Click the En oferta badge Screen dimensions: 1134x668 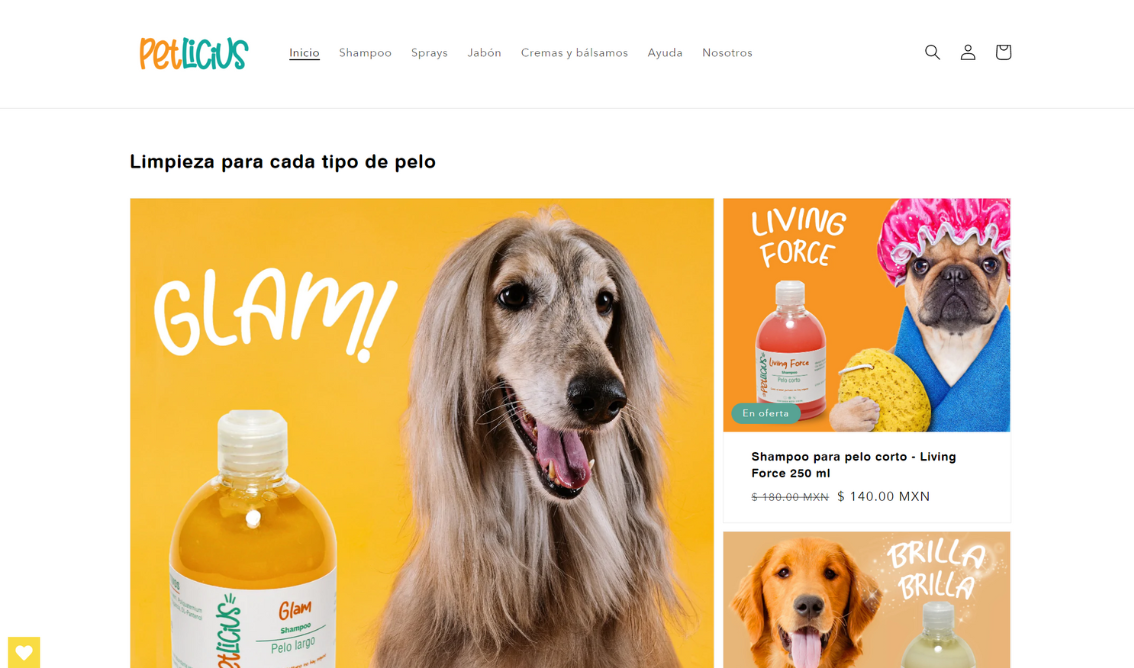click(x=765, y=414)
